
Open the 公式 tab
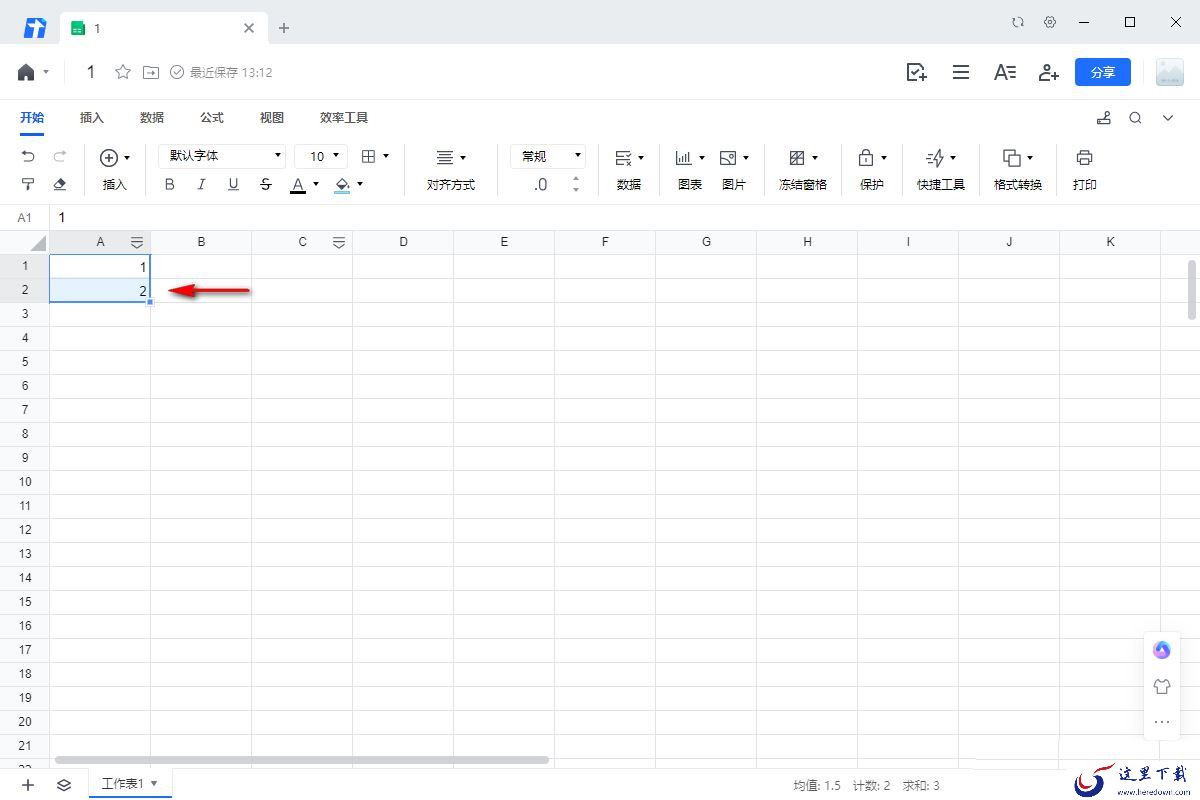click(x=212, y=118)
